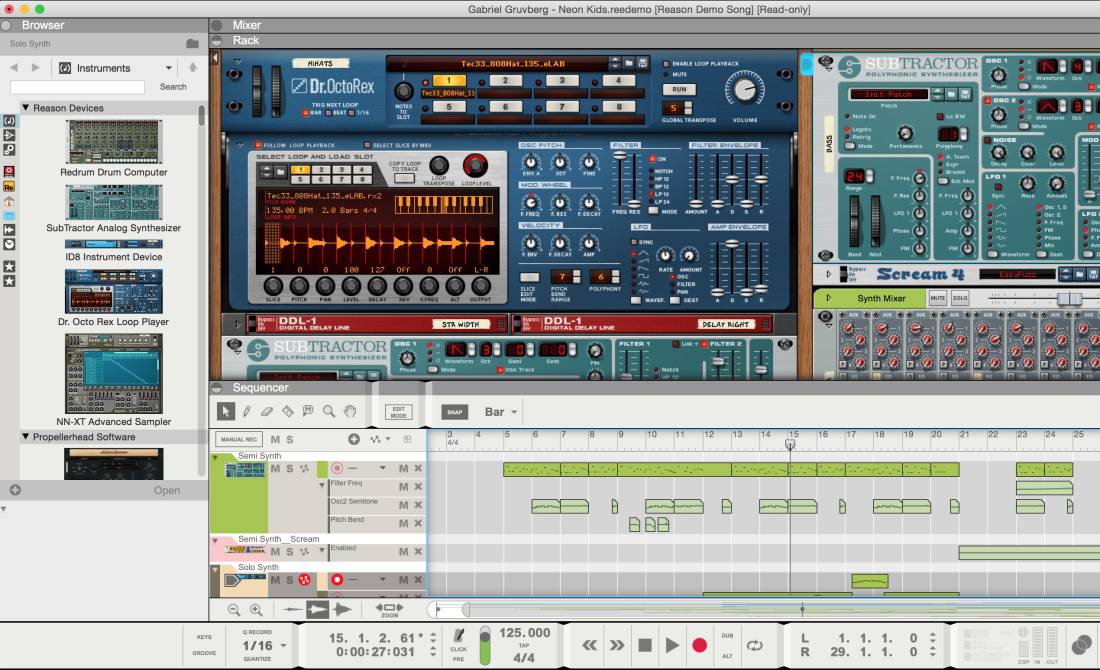The image size is (1100, 670).
Task: Click the Dr. Octo Rex Volume knob
Action: click(x=744, y=89)
